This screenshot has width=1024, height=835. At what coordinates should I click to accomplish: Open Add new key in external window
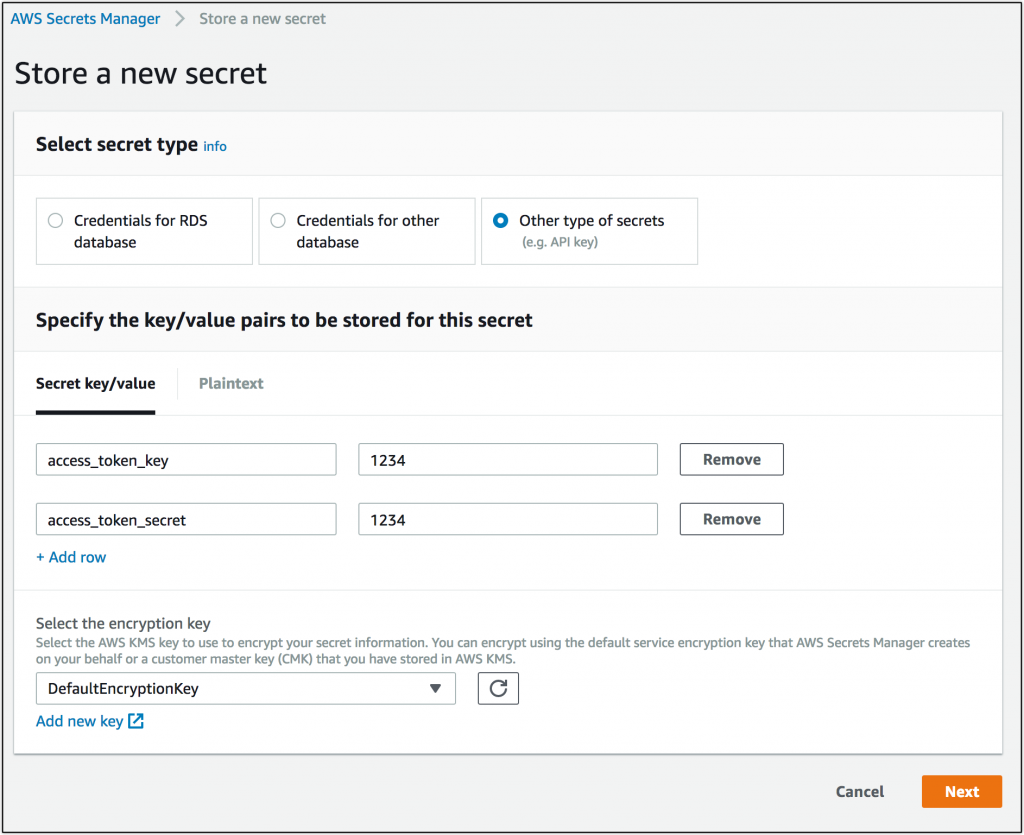(x=137, y=720)
